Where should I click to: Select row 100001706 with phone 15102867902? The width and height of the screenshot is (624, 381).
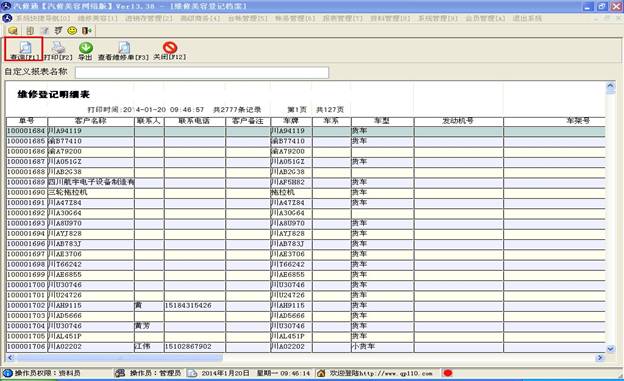[x=306, y=347]
